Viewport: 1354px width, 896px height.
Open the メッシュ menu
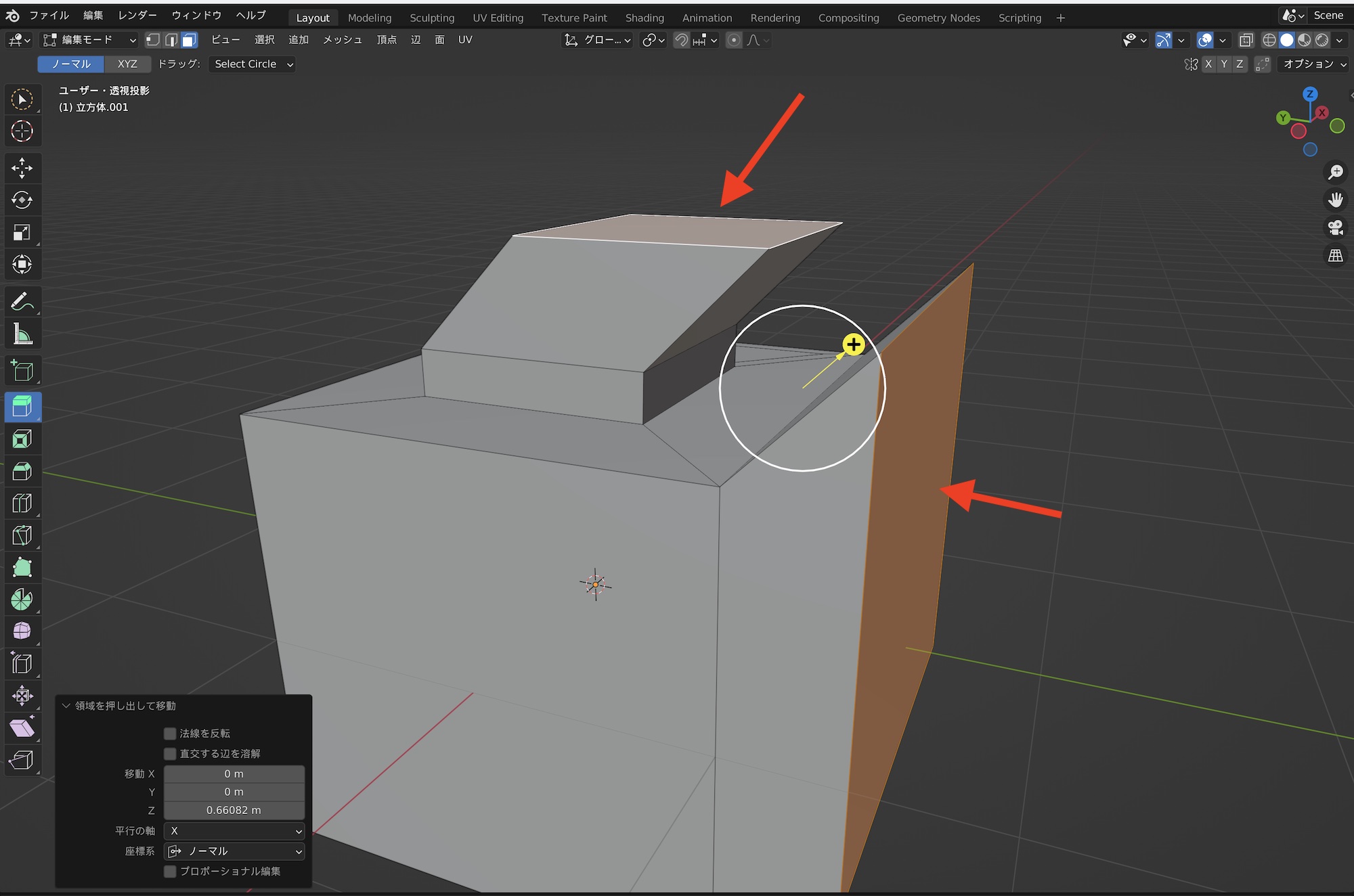pyautogui.click(x=342, y=40)
